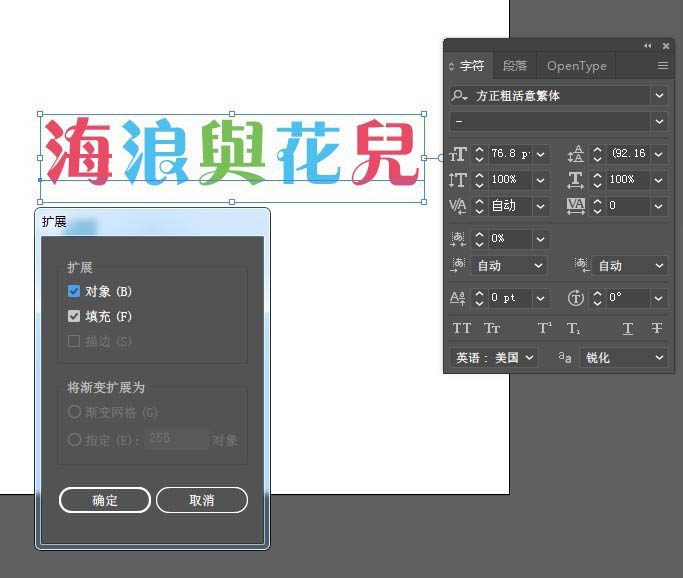Open the baseline shift 0 pt dropdown
This screenshot has height=578, width=683.
(541, 298)
